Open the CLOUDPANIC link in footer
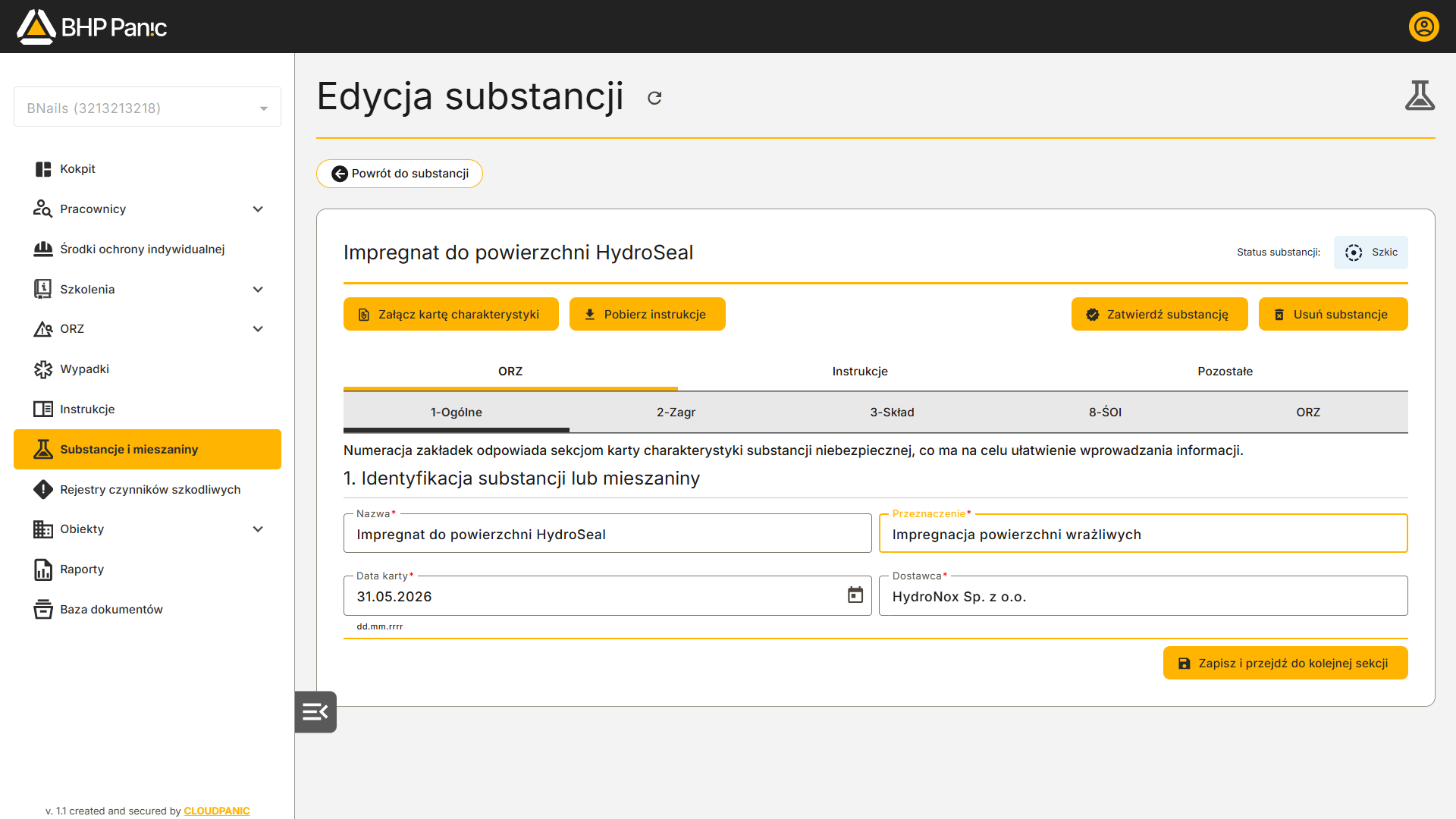Image resolution: width=1456 pixels, height=819 pixels. pos(217,811)
